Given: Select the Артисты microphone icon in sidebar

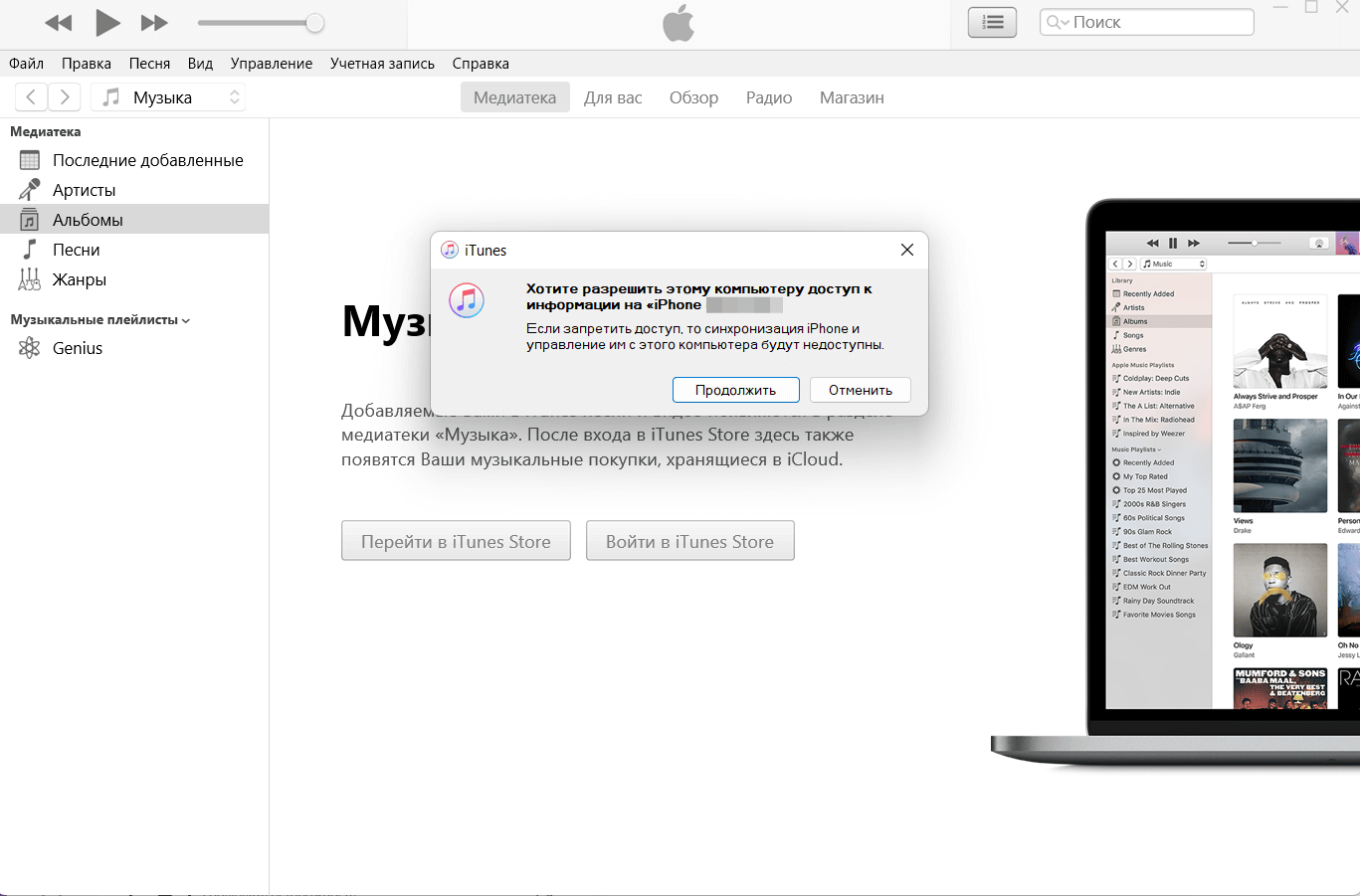Looking at the screenshot, I should click(x=28, y=189).
